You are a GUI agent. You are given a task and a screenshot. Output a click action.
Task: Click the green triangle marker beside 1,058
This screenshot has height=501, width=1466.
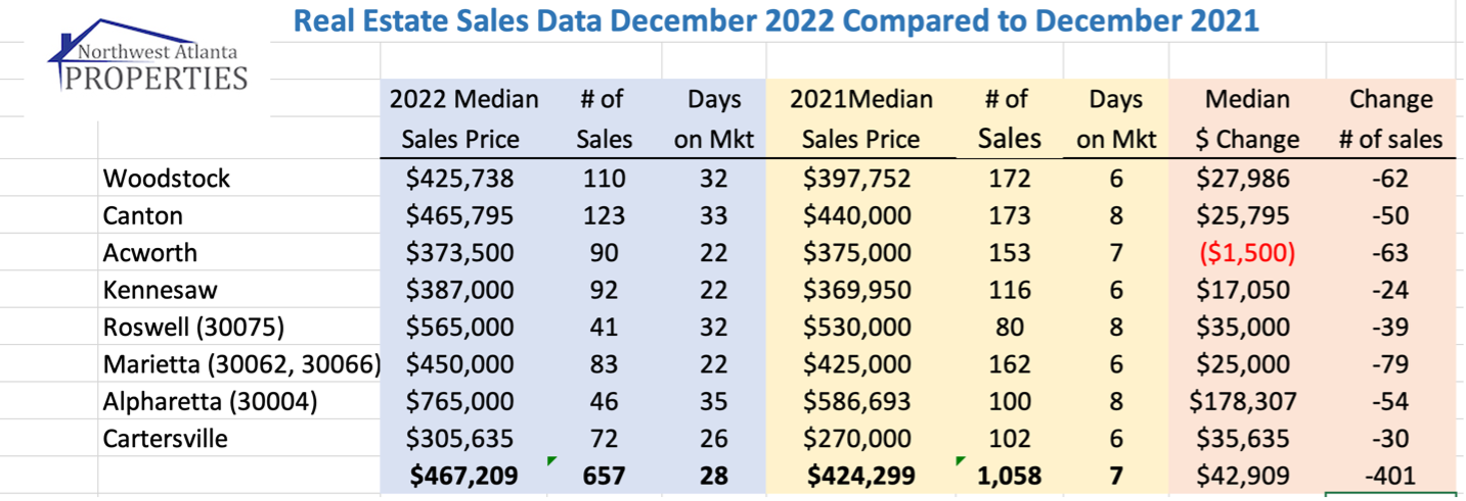tap(961, 460)
